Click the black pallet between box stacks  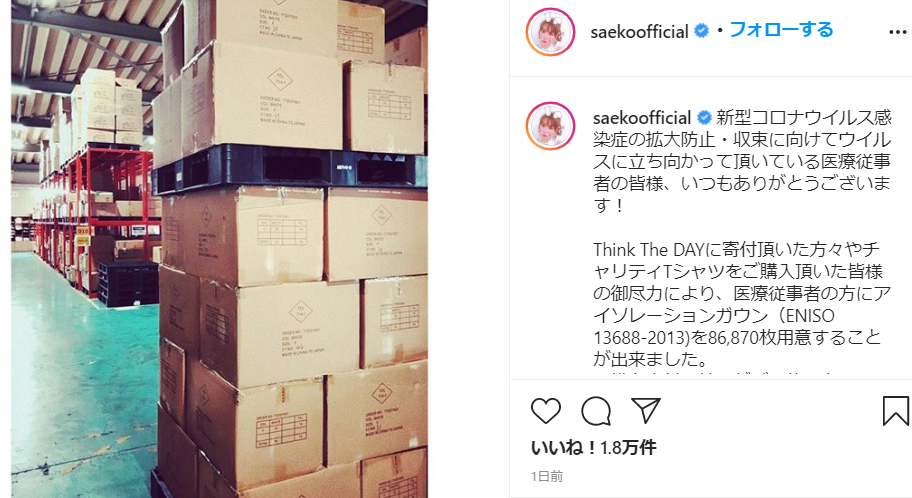click(290, 168)
